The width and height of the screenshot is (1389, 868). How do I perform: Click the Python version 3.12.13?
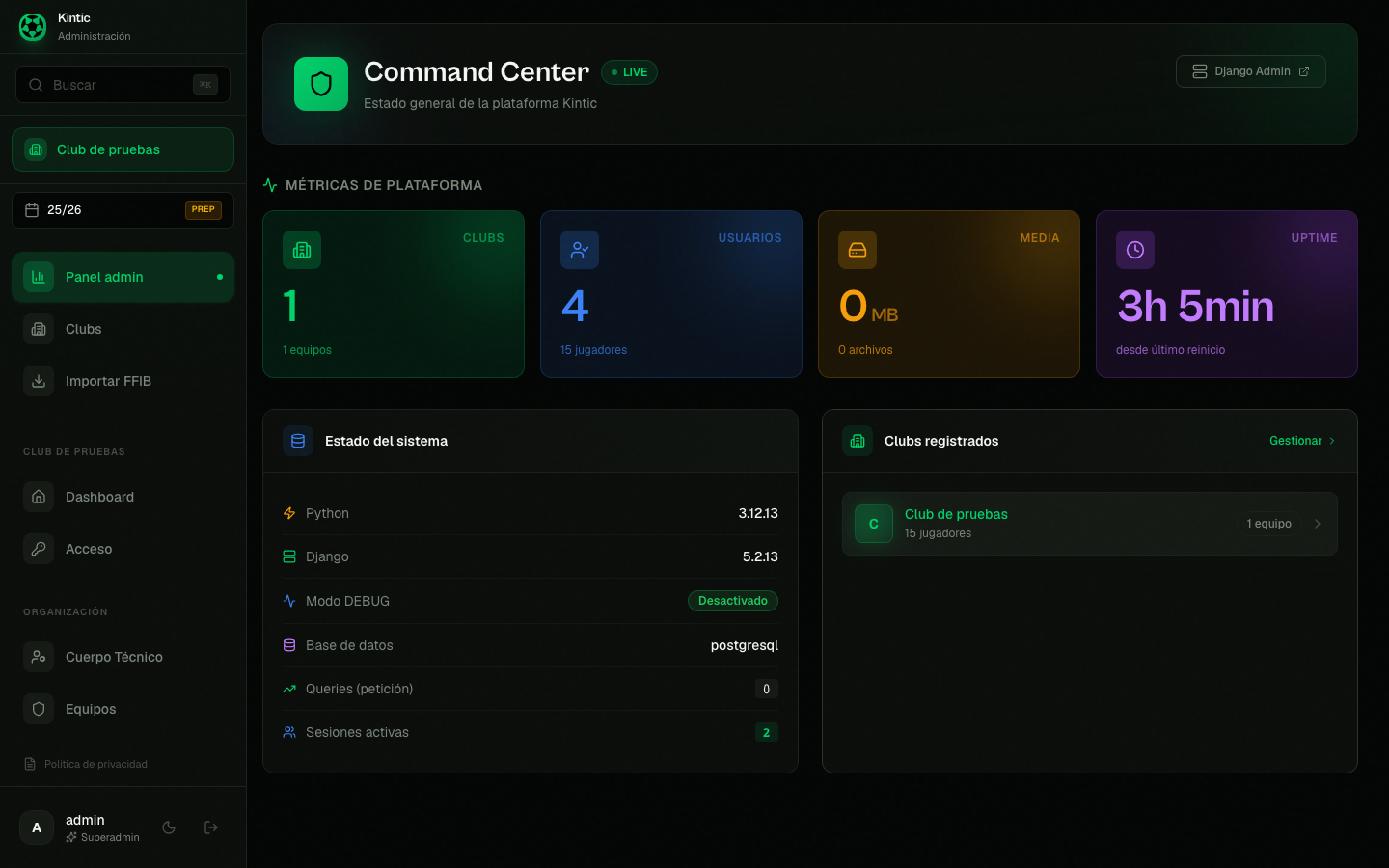[x=758, y=513]
